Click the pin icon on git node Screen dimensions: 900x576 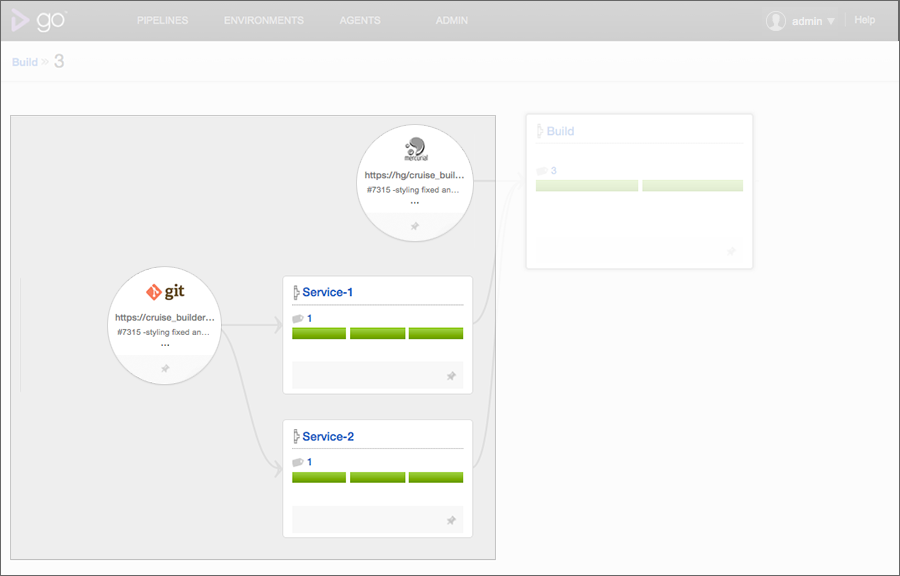(x=165, y=368)
